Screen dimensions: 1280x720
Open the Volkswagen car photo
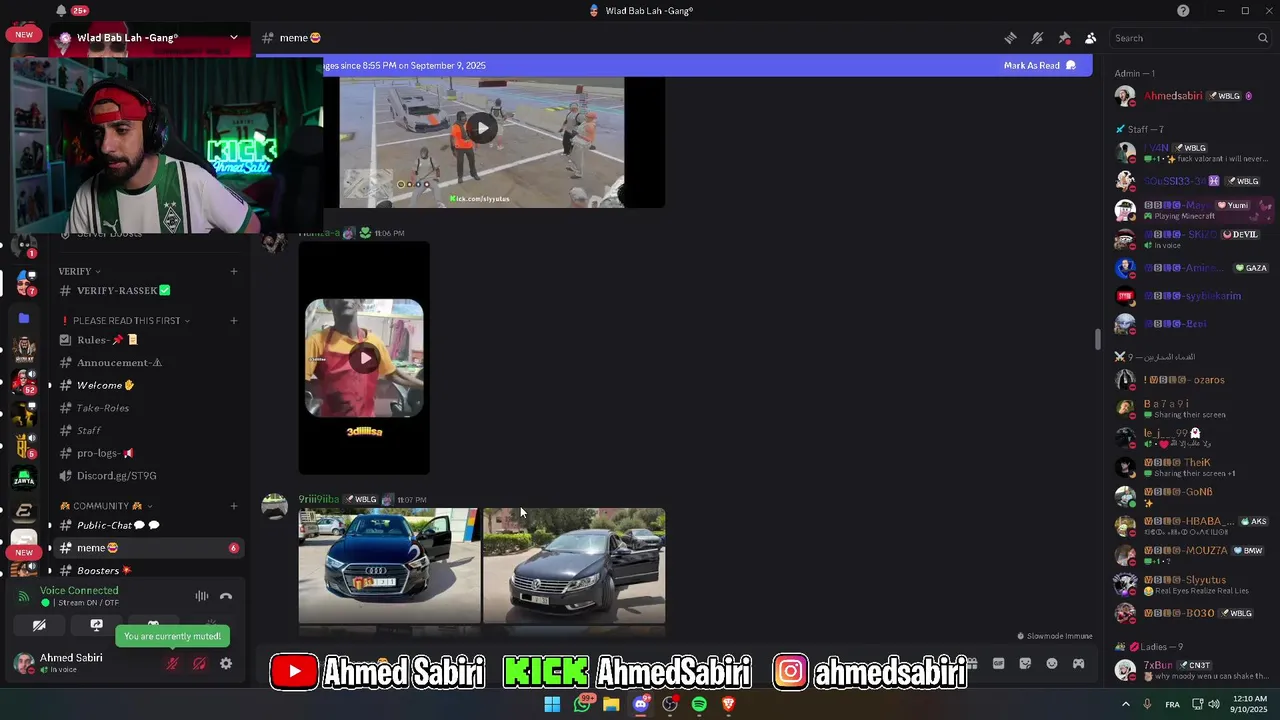click(574, 566)
